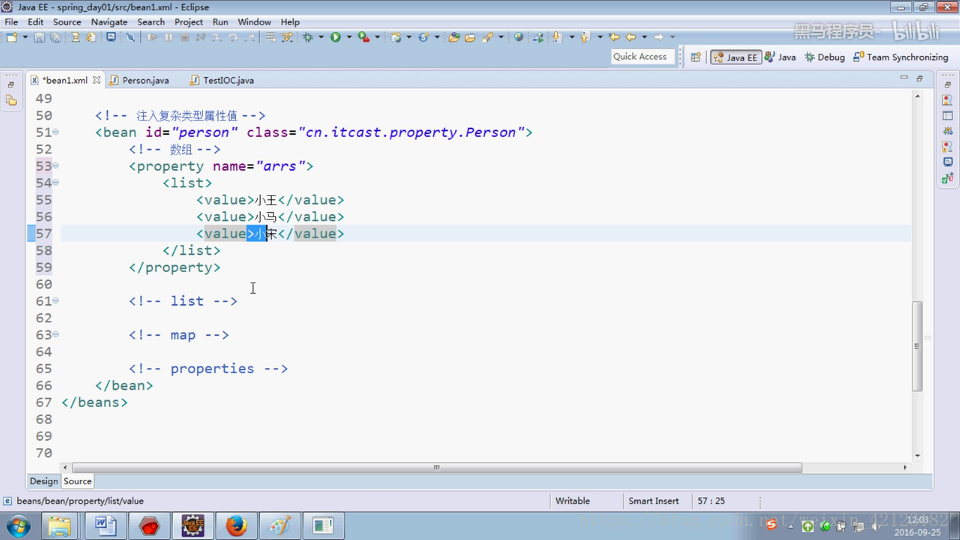Click the debug Resume toolbar icon
The image size is (960, 540).
152,37
